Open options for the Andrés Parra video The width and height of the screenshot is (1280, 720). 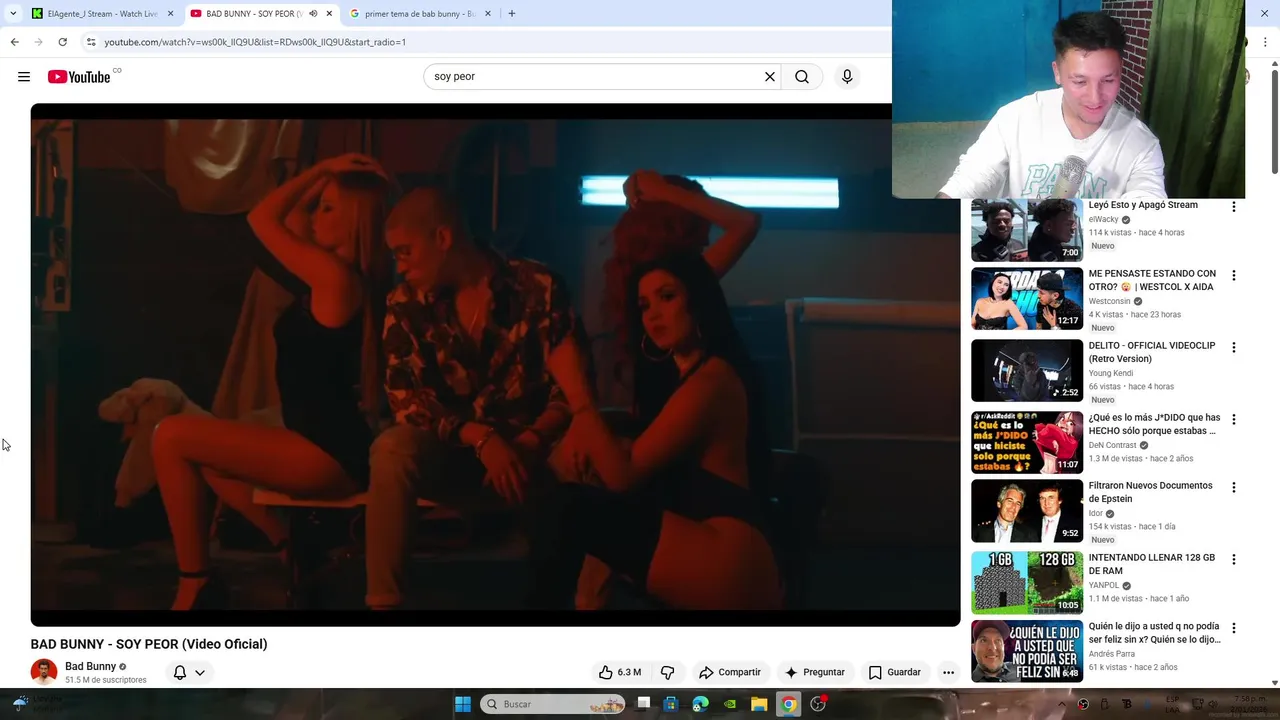[1234, 628]
